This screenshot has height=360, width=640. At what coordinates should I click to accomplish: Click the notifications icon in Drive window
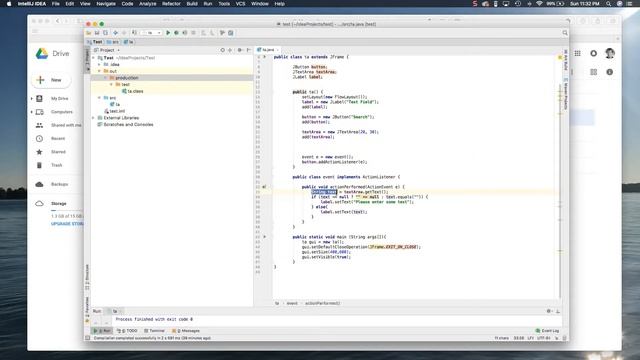click(593, 53)
